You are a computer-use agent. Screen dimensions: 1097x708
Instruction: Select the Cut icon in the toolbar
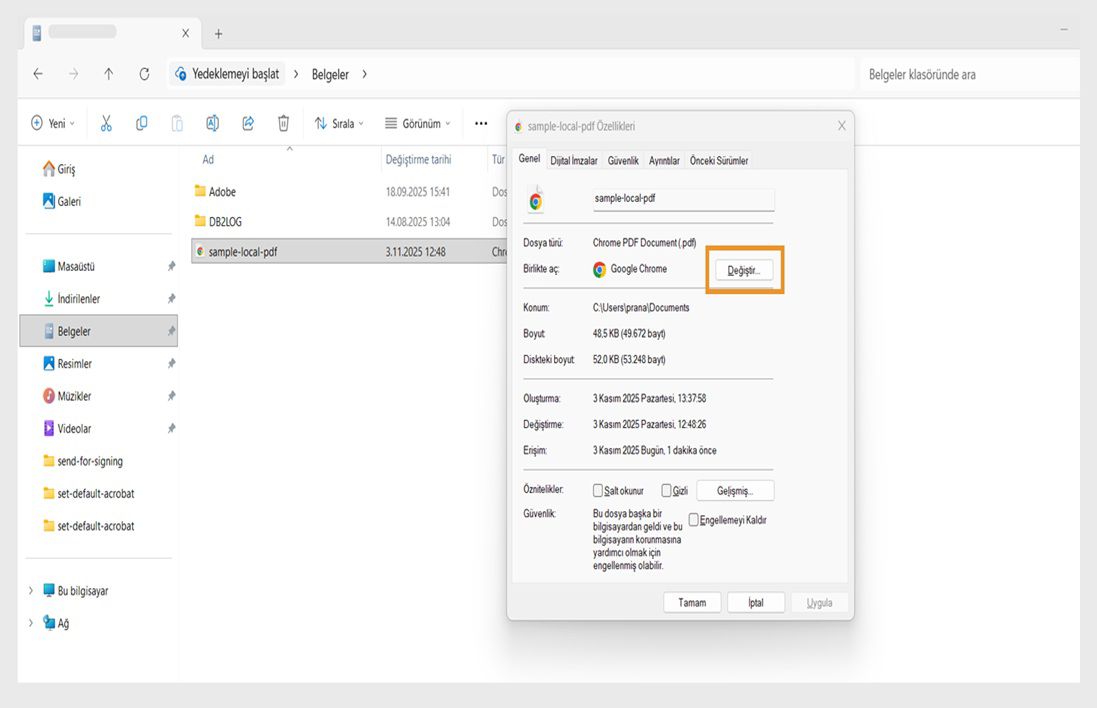(105, 122)
